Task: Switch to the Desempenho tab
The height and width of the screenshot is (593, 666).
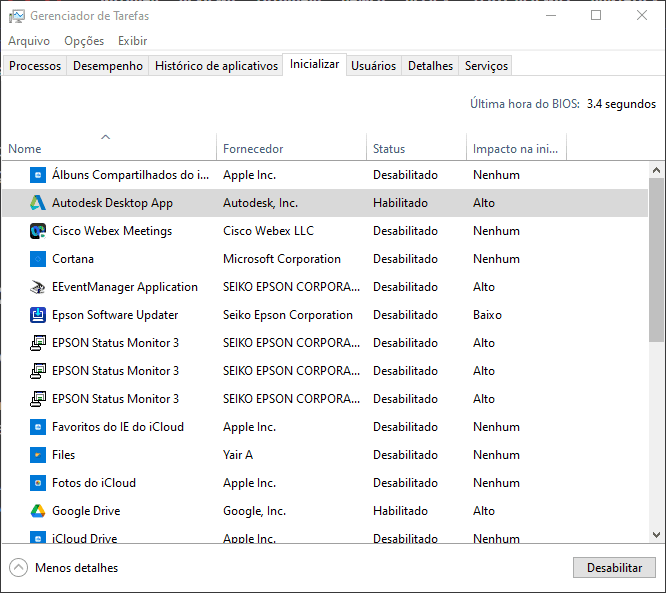Action: click(108, 66)
